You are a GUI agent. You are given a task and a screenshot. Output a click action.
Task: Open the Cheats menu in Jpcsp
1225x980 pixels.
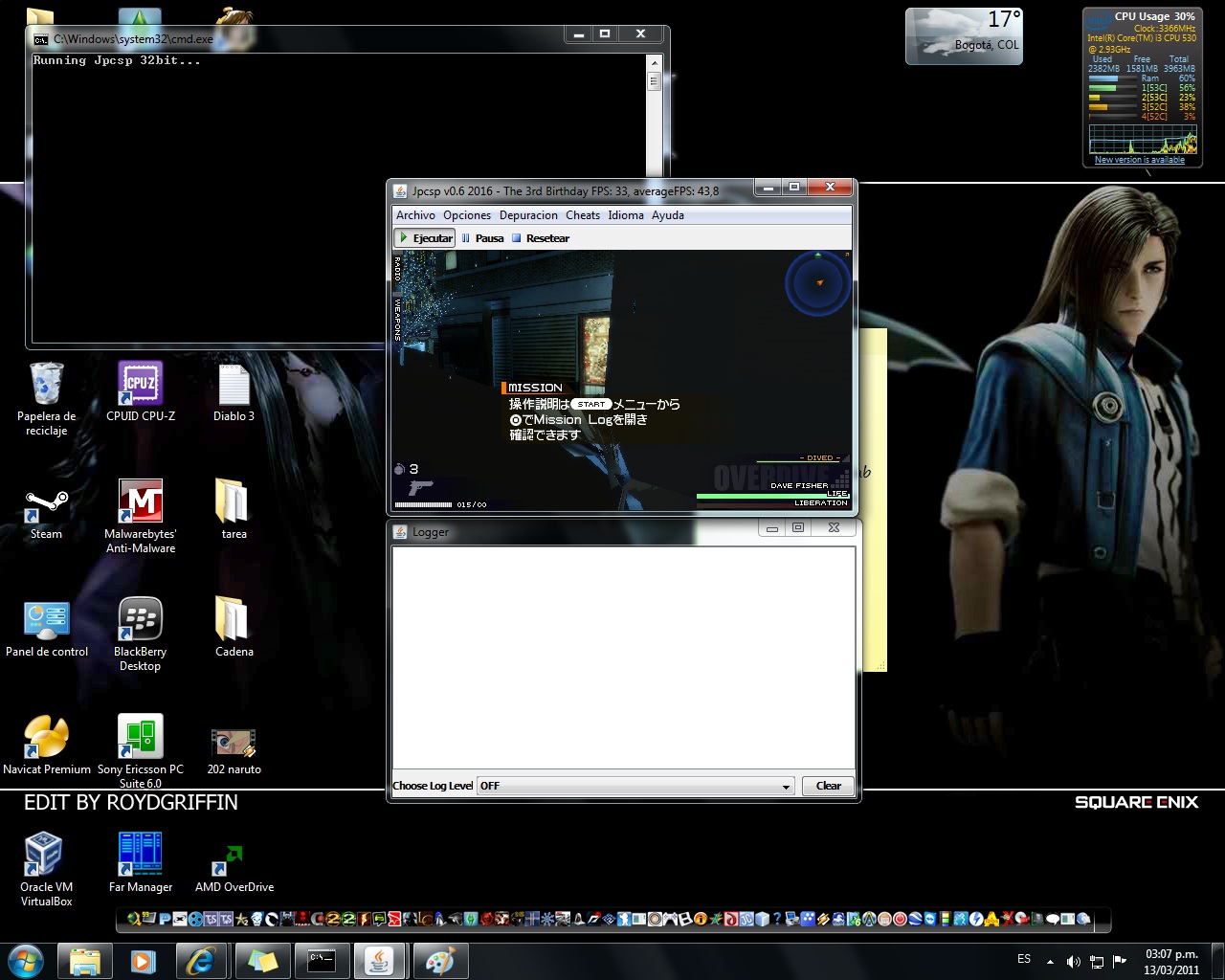click(583, 215)
